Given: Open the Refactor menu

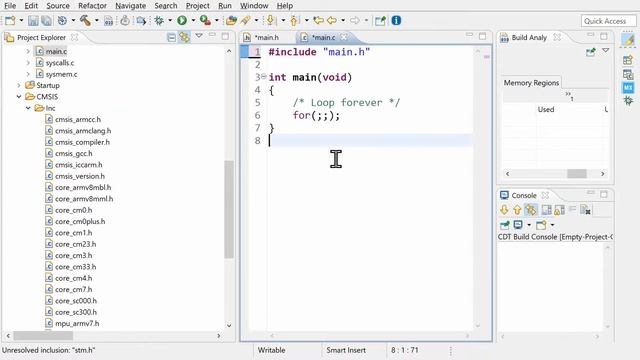Looking at the screenshot, I should click(x=92, y=6).
